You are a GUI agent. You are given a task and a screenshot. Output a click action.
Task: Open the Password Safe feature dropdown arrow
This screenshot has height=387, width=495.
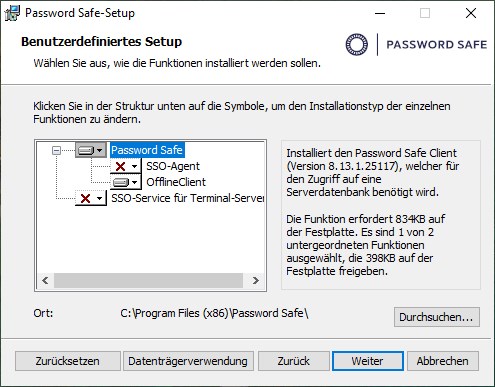pos(99,150)
